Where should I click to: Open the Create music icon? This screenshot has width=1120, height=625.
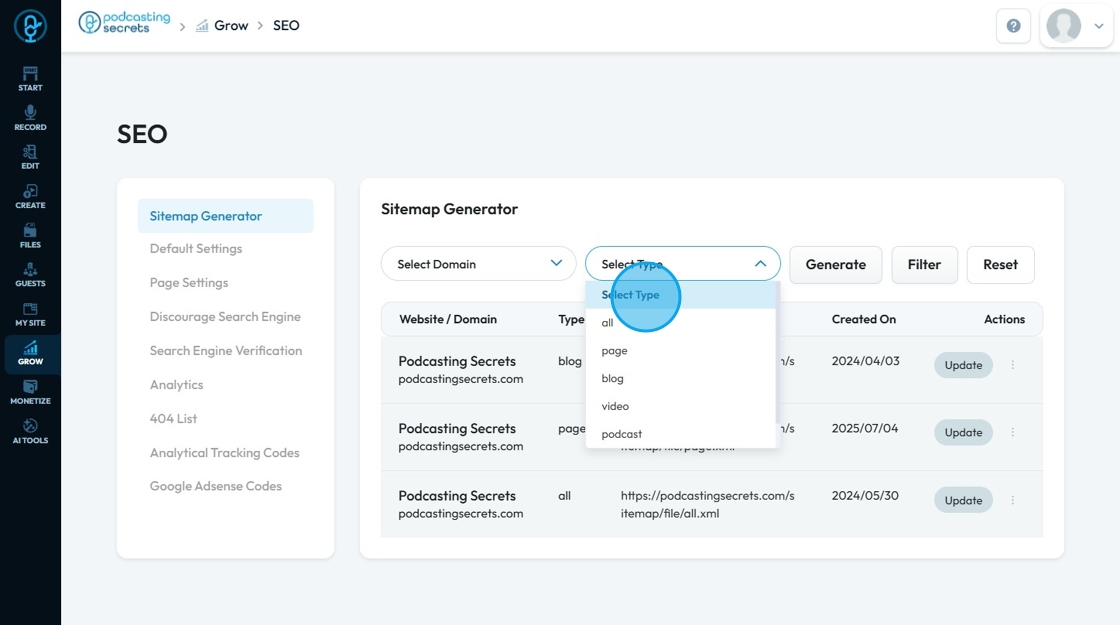(x=30, y=196)
